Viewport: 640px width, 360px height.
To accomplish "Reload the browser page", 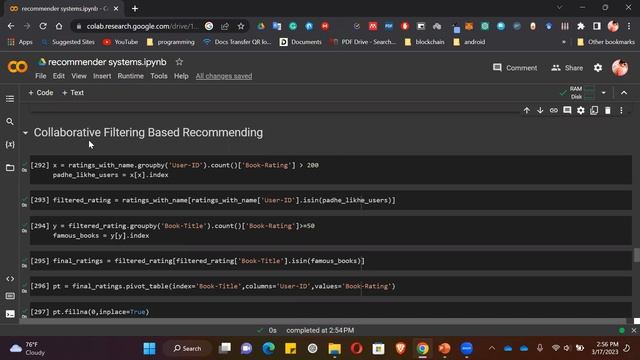I will tap(43, 26).
